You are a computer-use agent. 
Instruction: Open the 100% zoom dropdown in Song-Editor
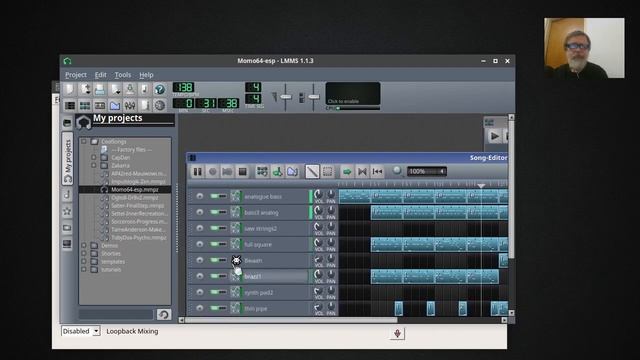point(427,171)
